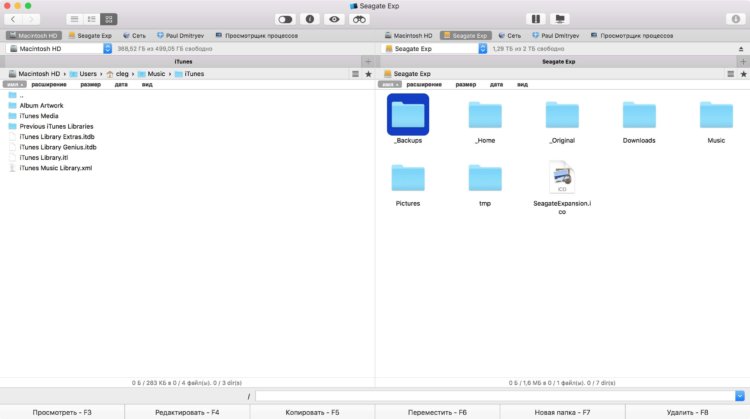Image resolution: width=750 pixels, height=419 pixels.
Task: Open right panel favorites star
Action: [743, 74]
